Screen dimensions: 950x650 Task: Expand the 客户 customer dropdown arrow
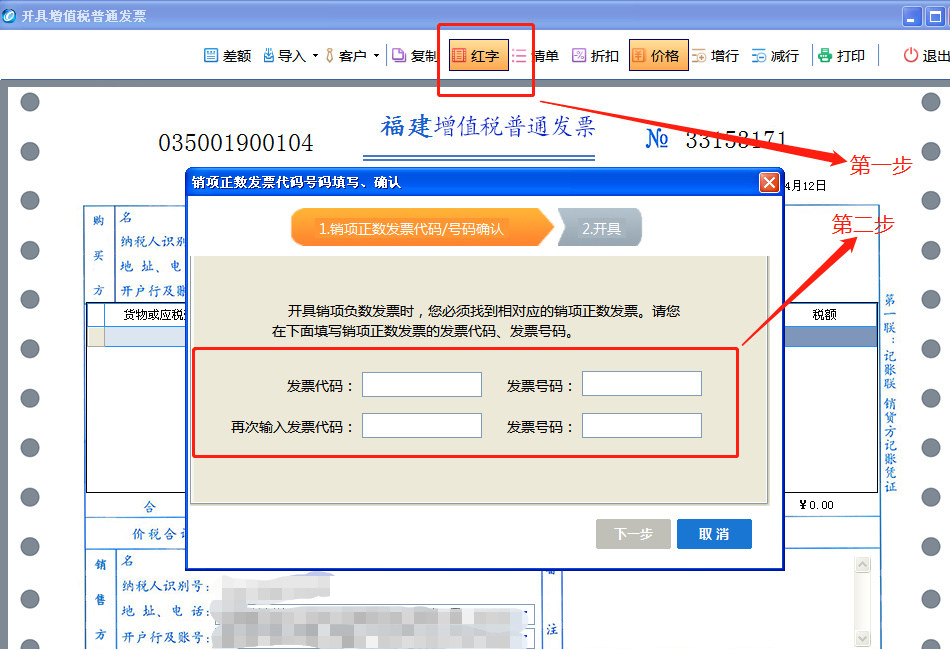[376, 56]
